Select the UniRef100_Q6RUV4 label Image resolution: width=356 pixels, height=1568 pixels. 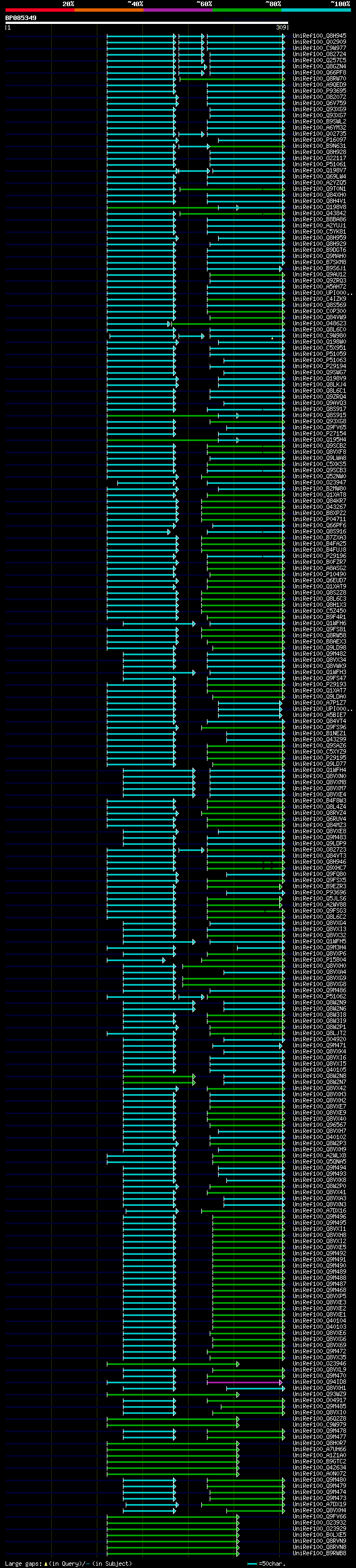tap(319, 819)
